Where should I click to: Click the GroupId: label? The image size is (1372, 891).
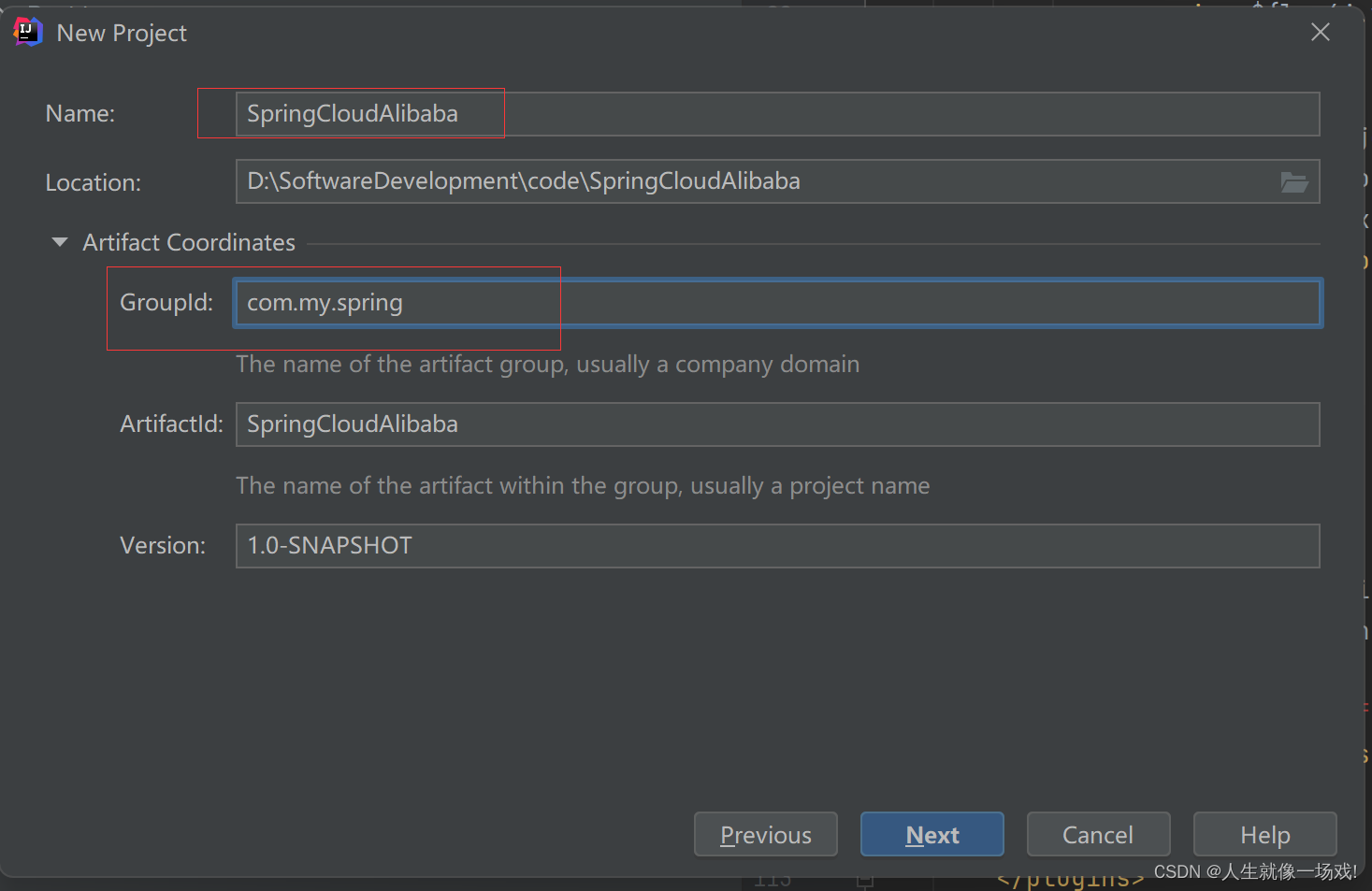tap(166, 303)
